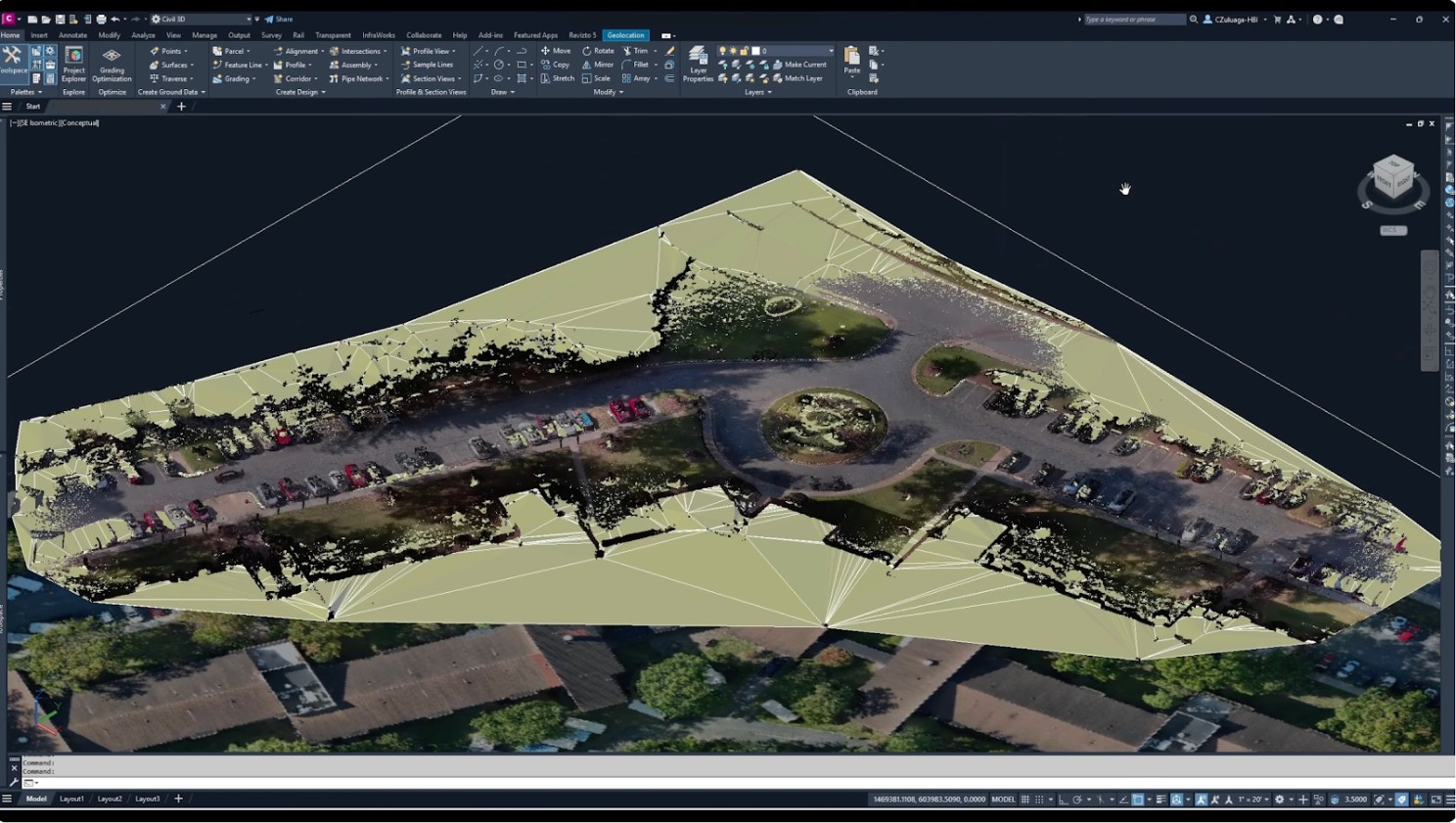Select the Move tool
This screenshot has height=823, width=1456.
556,51
